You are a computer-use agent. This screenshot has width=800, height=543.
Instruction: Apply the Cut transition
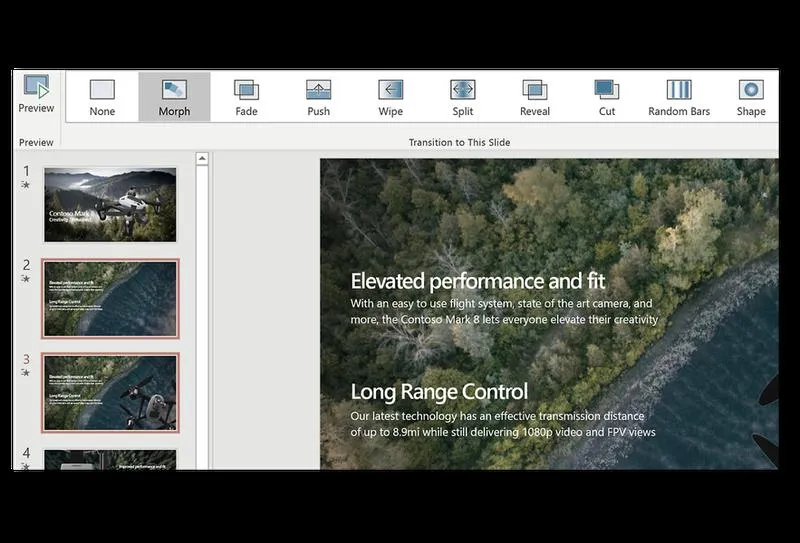(x=607, y=97)
